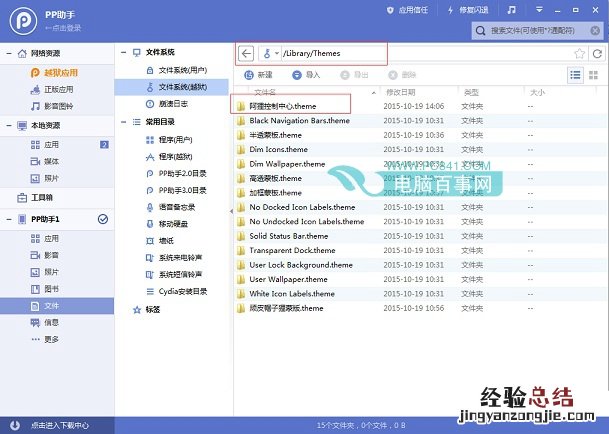Bookmark this folder with the star icon

[x=579, y=53]
